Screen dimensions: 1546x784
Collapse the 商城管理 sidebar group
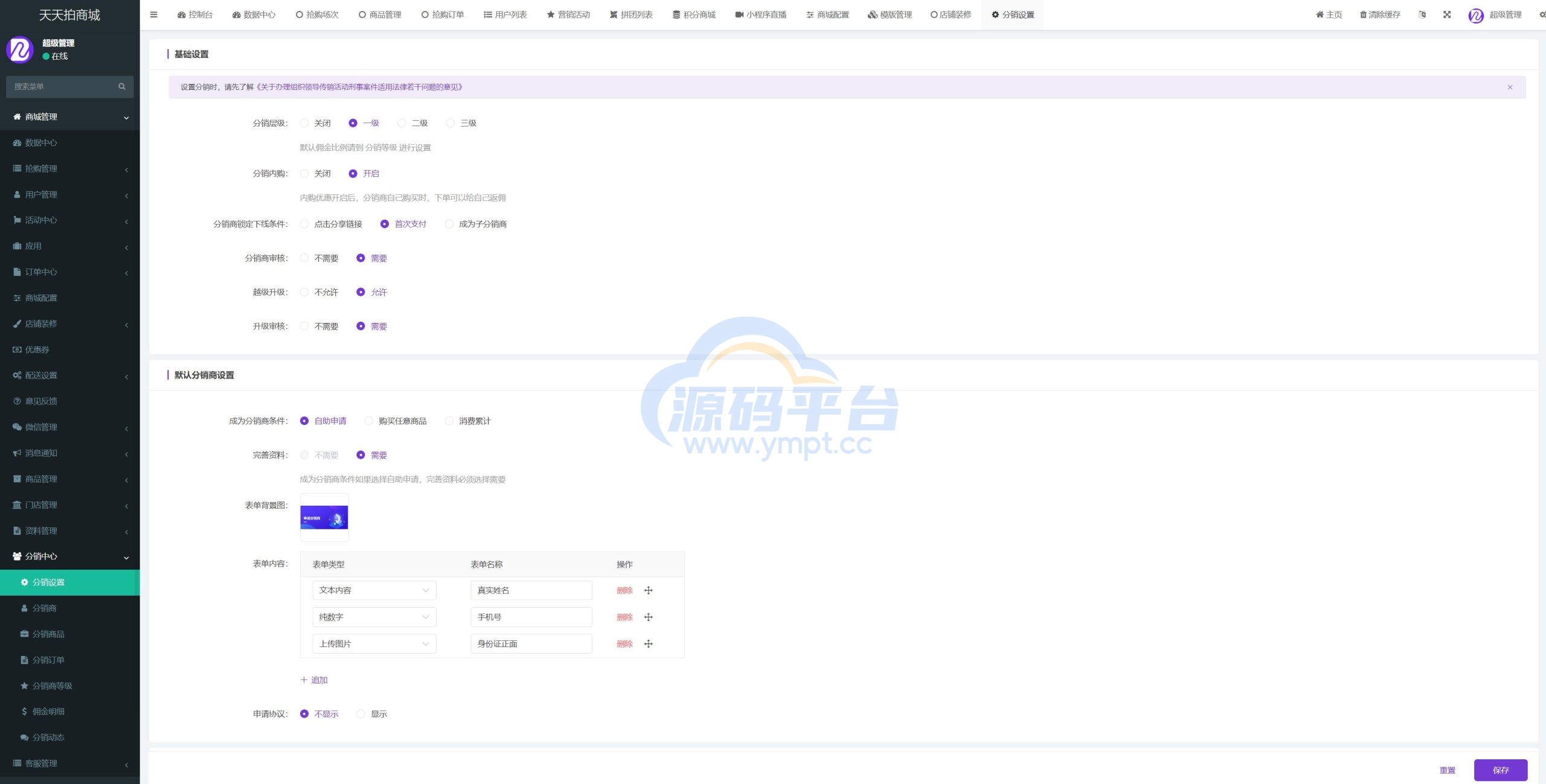coord(70,116)
